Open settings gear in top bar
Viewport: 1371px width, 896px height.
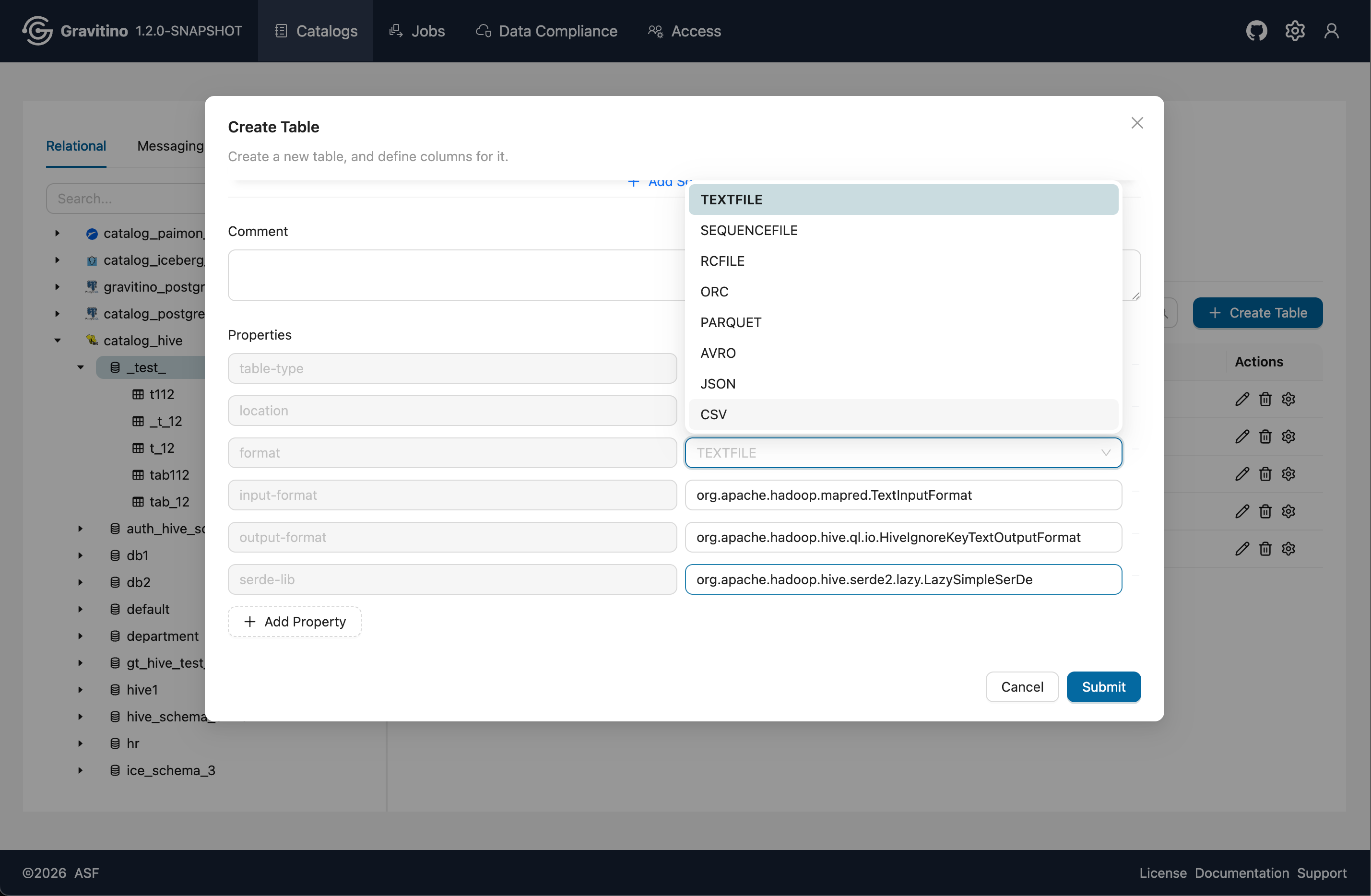tap(1294, 31)
